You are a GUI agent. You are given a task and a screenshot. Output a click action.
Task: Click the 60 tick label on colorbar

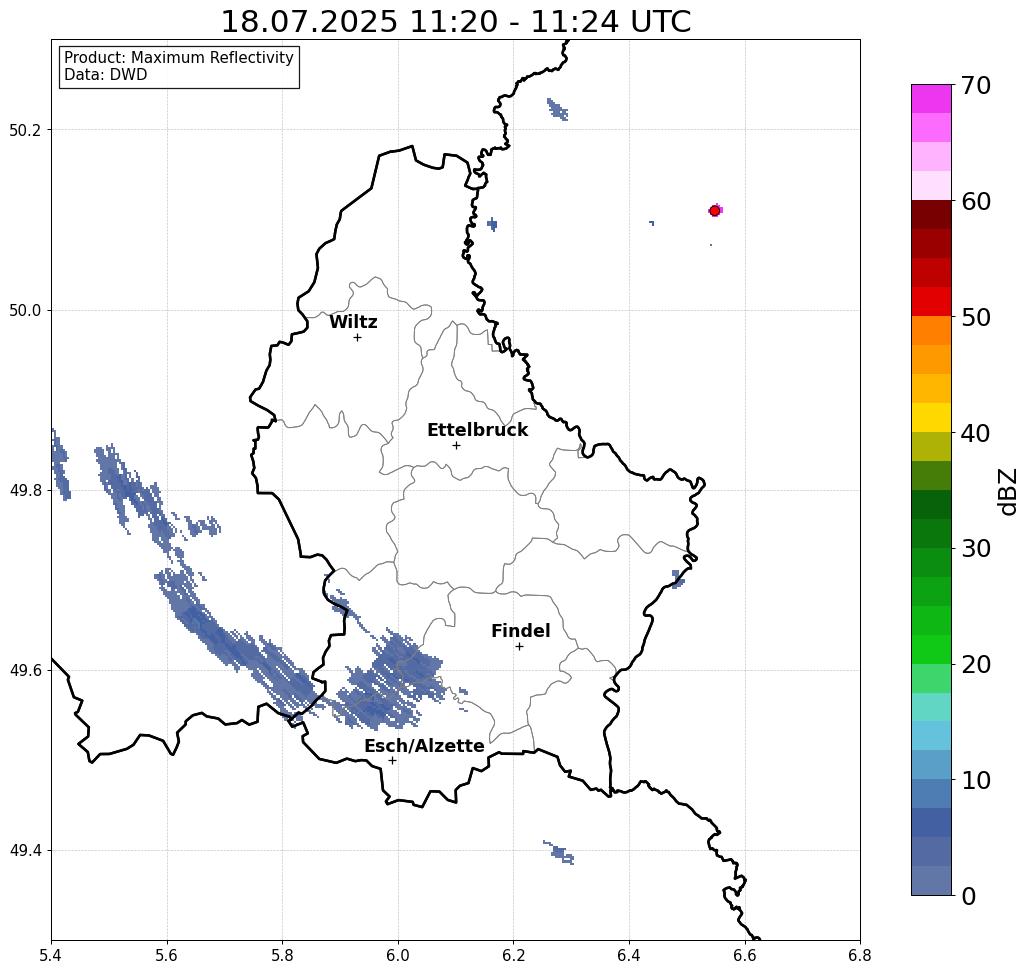coord(976,201)
